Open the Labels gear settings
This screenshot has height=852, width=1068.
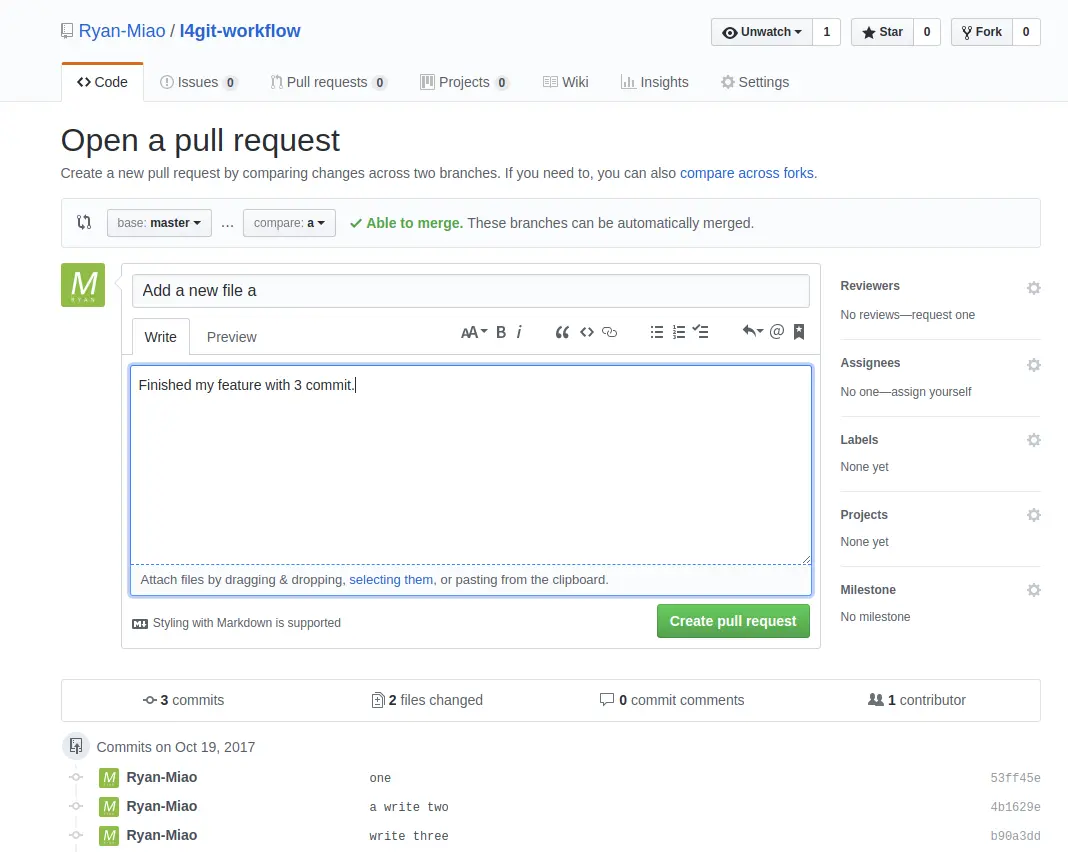1033,440
